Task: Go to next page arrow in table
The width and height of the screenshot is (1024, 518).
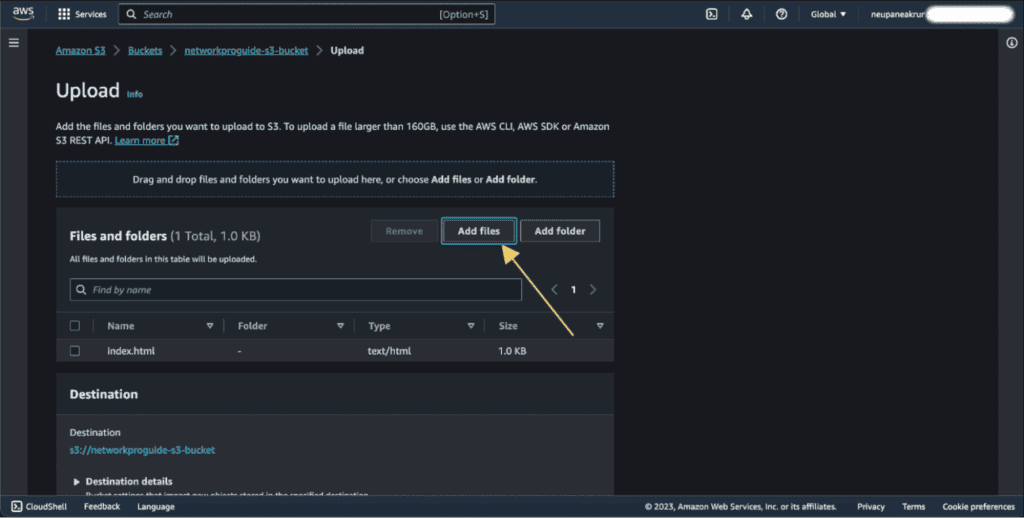Action: click(x=593, y=289)
